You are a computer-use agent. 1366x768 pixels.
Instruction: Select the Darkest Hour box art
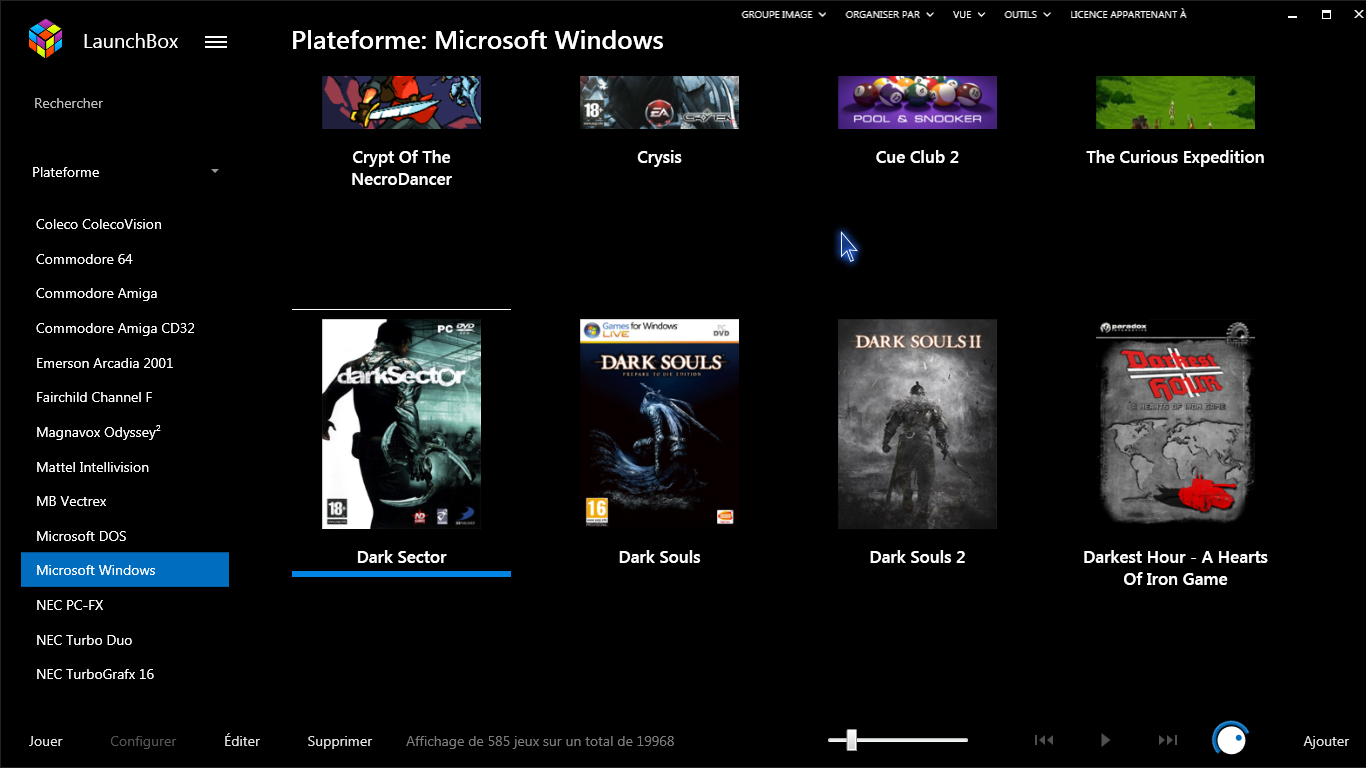coord(1175,424)
